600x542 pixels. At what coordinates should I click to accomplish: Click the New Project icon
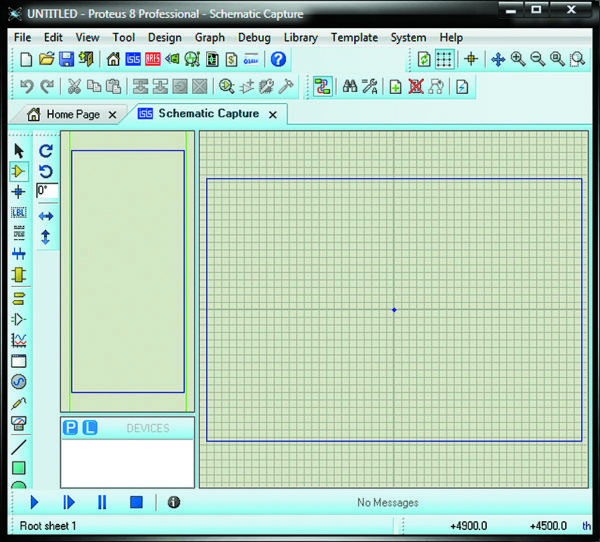pyautogui.click(x=26, y=59)
